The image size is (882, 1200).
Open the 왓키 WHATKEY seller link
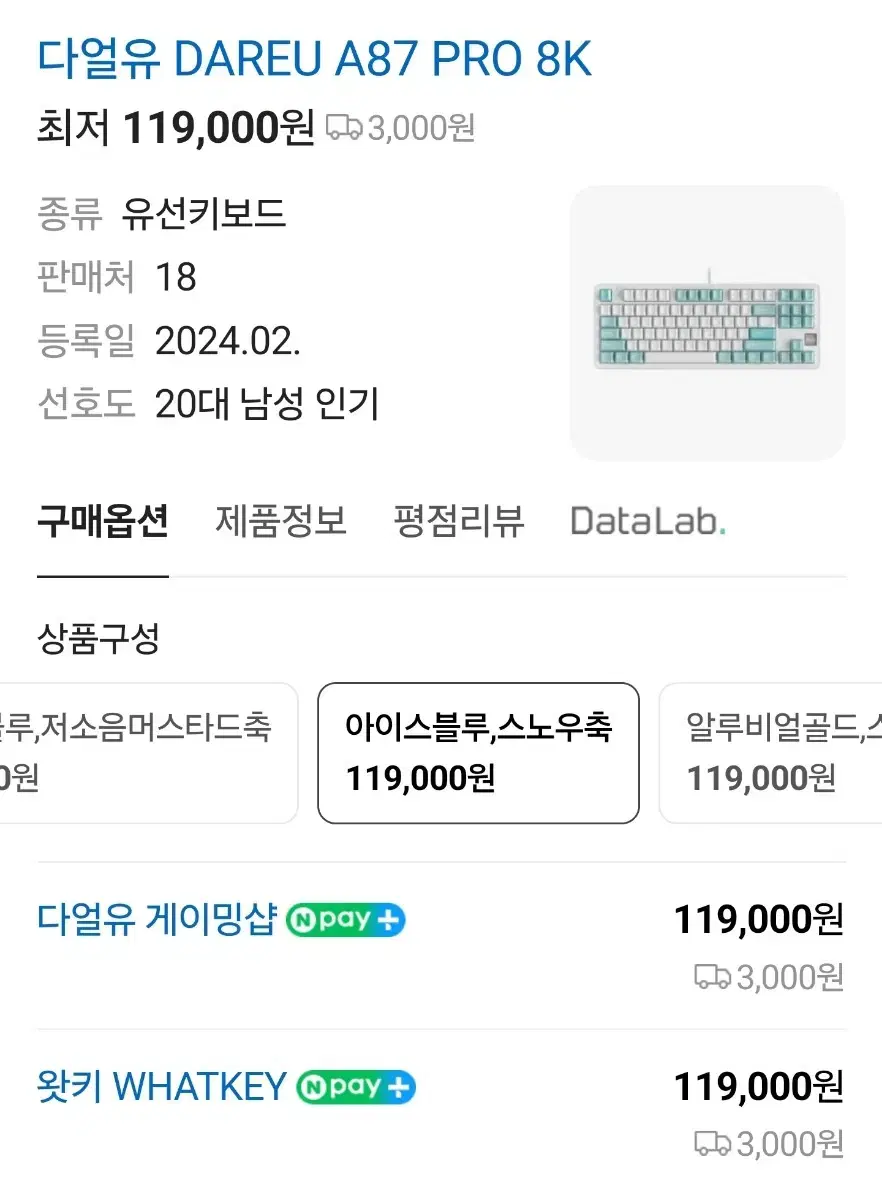click(x=162, y=1085)
